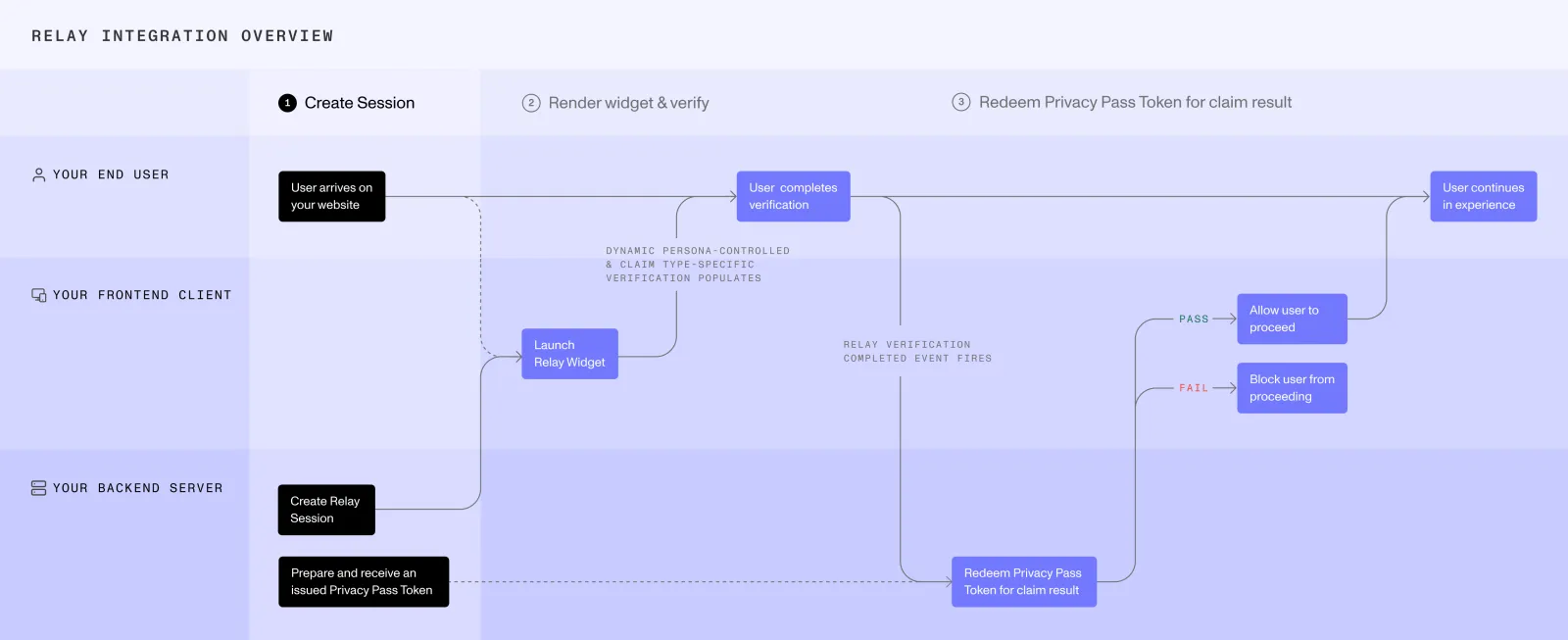Click the Launch Relay Widget box
This screenshot has width=1568, height=640.
pos(569,354)
